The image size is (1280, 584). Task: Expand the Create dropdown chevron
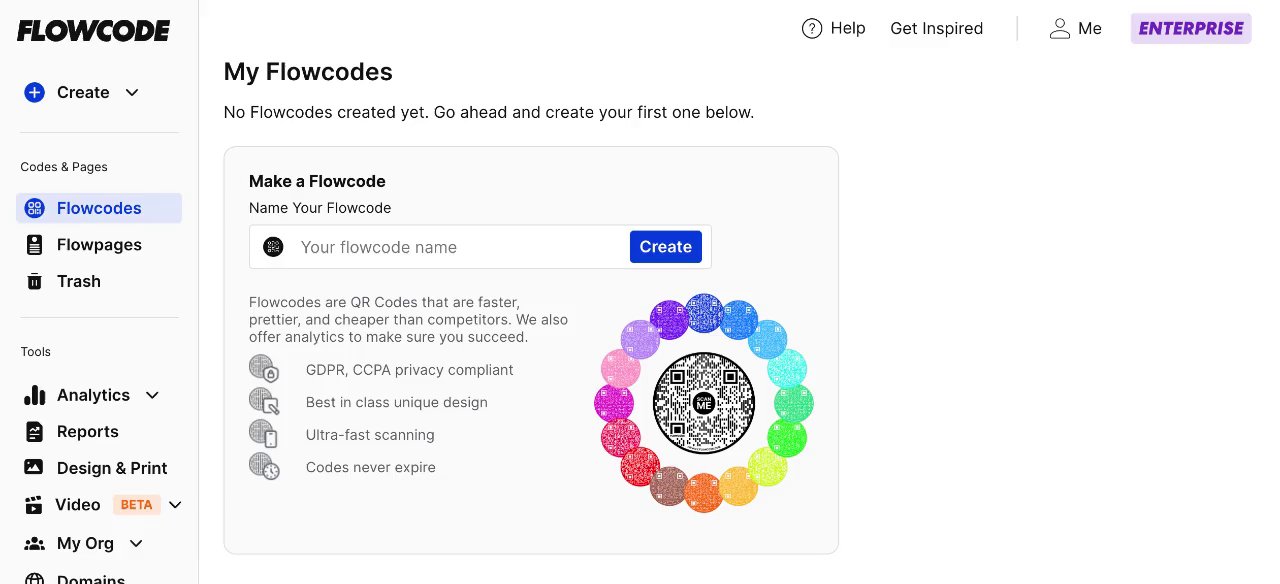click(x=132, y=92)
